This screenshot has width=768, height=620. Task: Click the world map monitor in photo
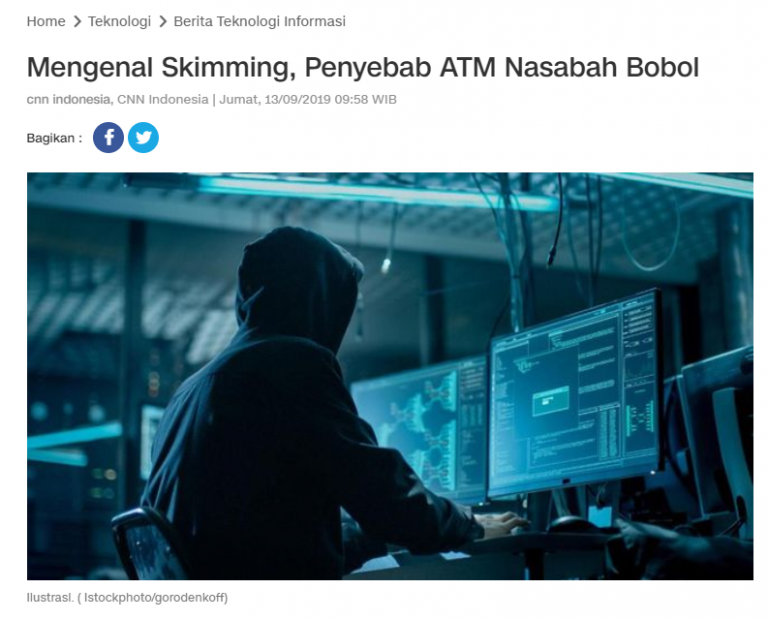pyautogui.click(x=421, y=429)
